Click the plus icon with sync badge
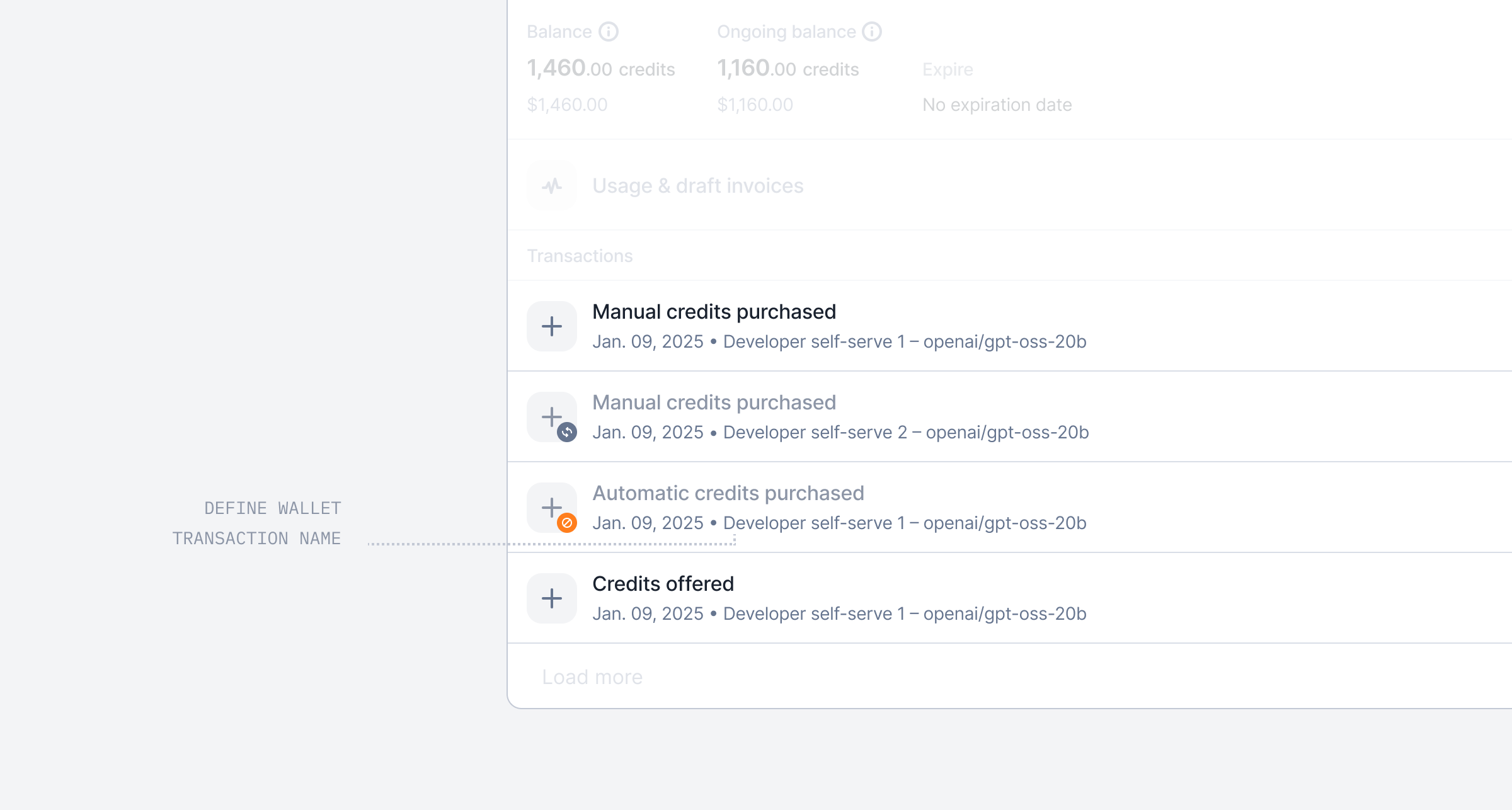Image resolution: width=1512 pixels, height=810 pixels. (552, 417)
